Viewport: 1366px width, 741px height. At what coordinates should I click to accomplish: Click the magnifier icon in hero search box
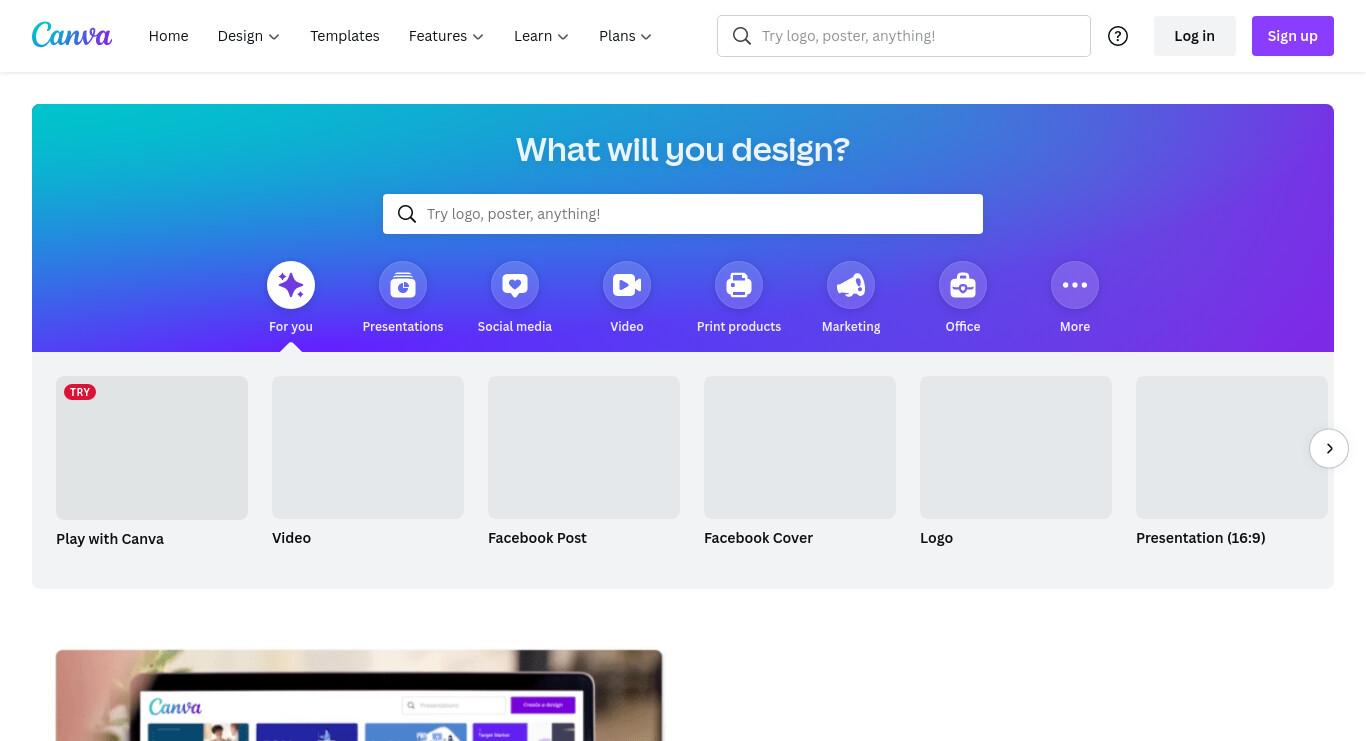tap(407, 214)
